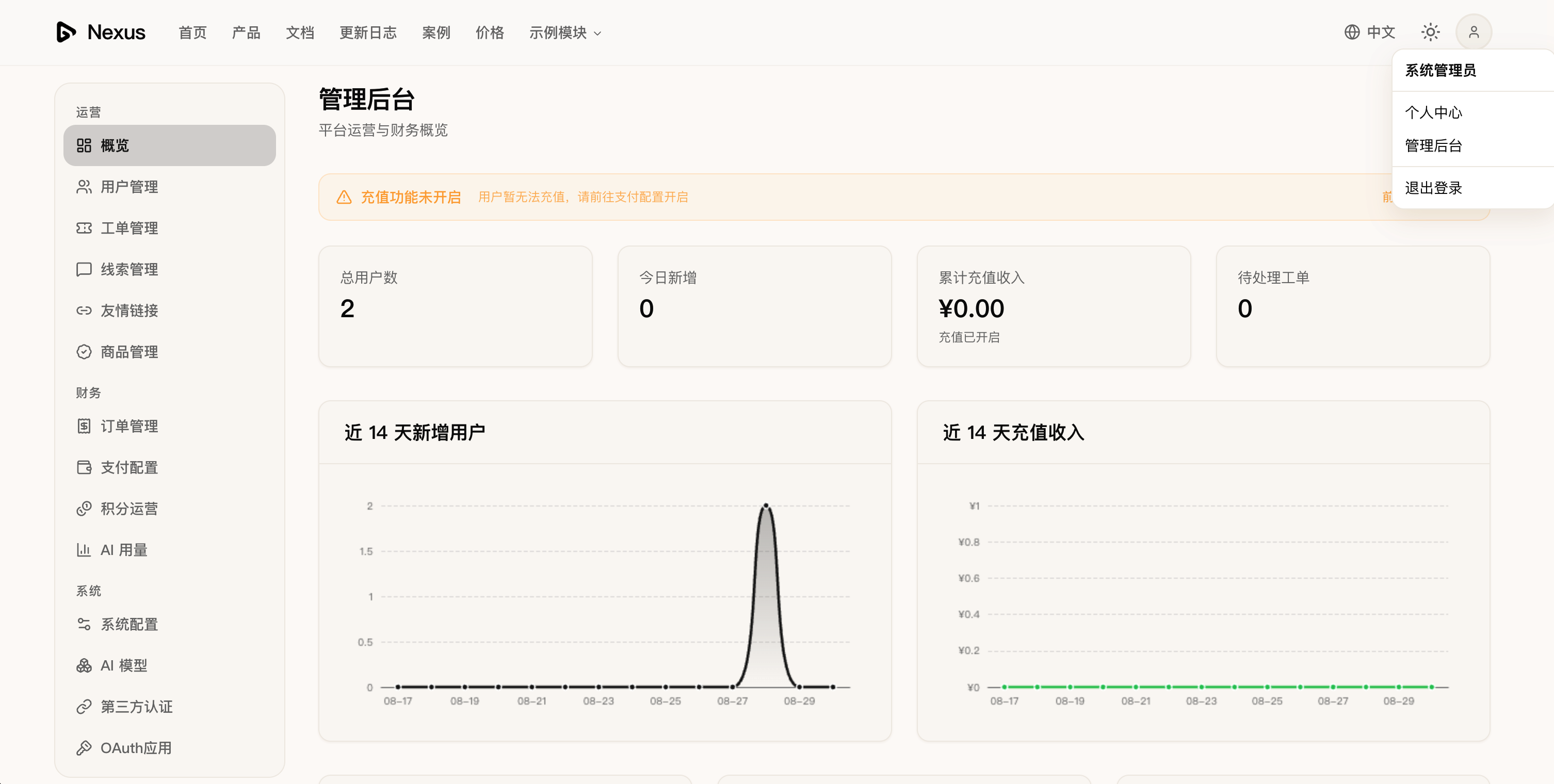Open 文档 in top navigation

click(300, 32)
